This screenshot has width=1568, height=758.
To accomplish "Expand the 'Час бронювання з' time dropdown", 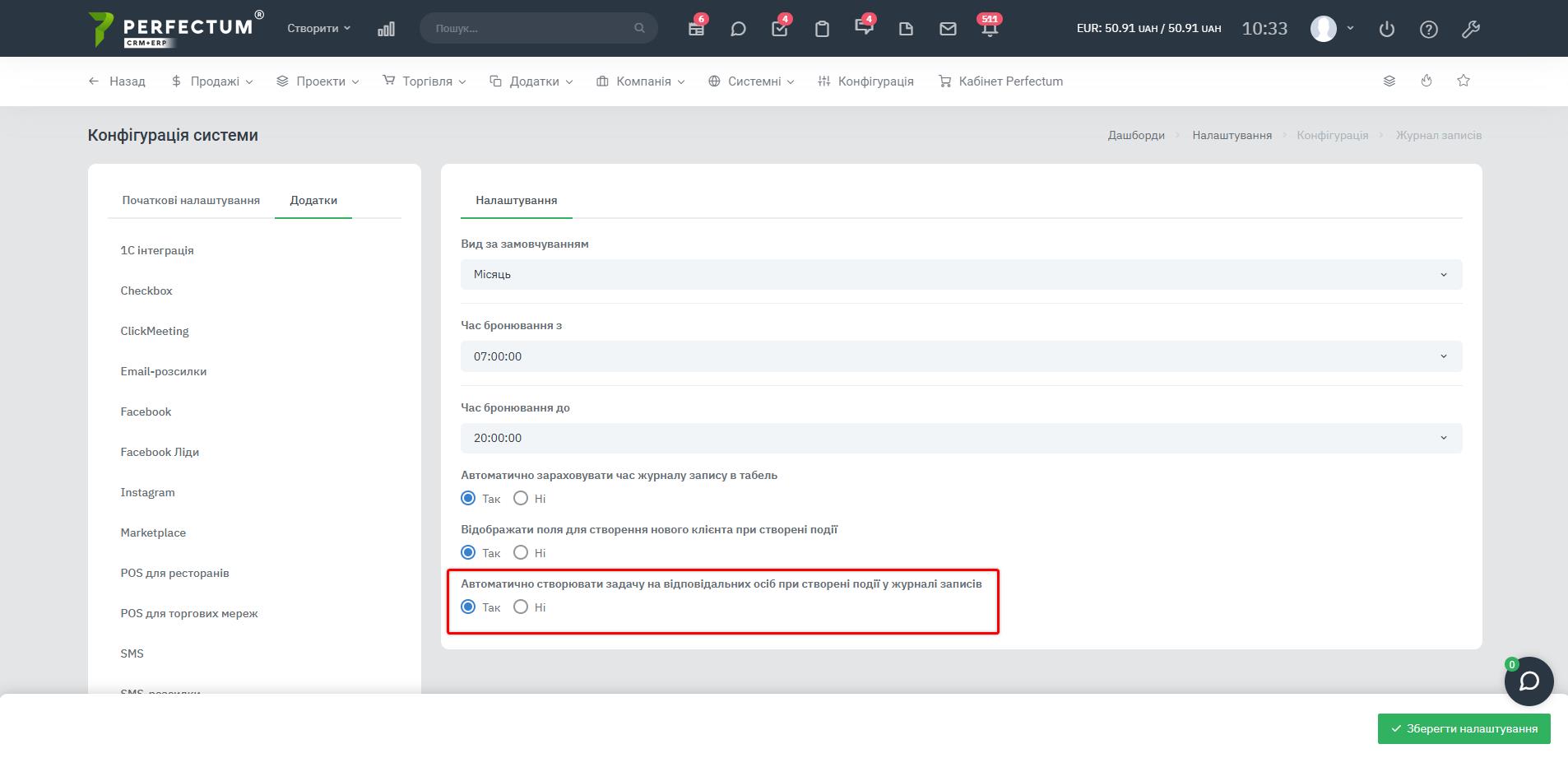I will [961, 356].
